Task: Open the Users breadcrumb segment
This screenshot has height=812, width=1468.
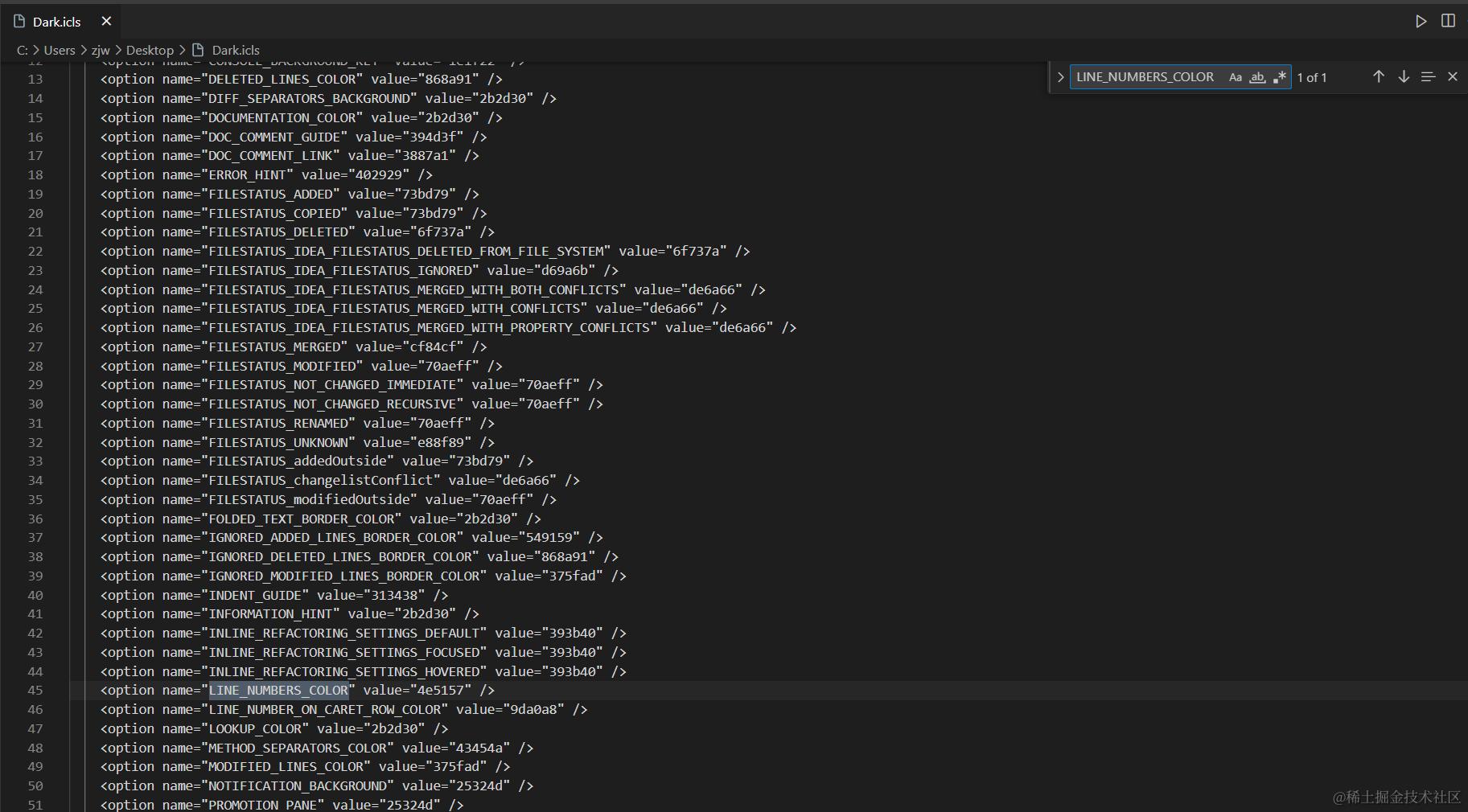Action: 60,50
